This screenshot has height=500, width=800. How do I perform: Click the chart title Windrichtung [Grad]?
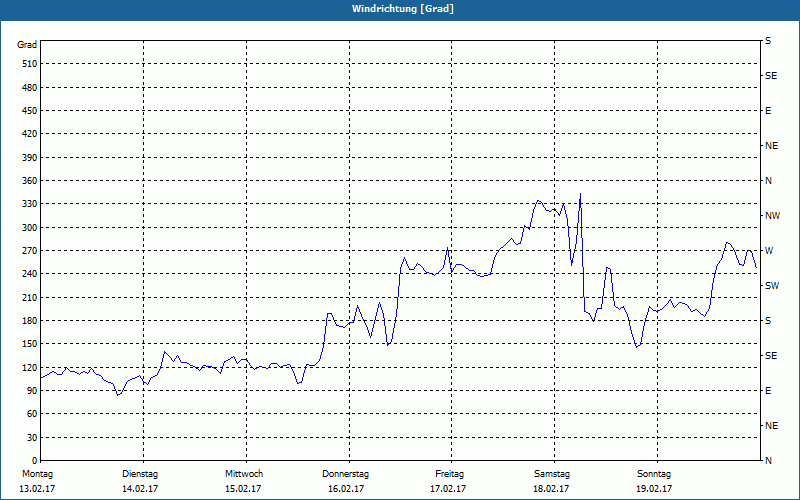point(403,9)
